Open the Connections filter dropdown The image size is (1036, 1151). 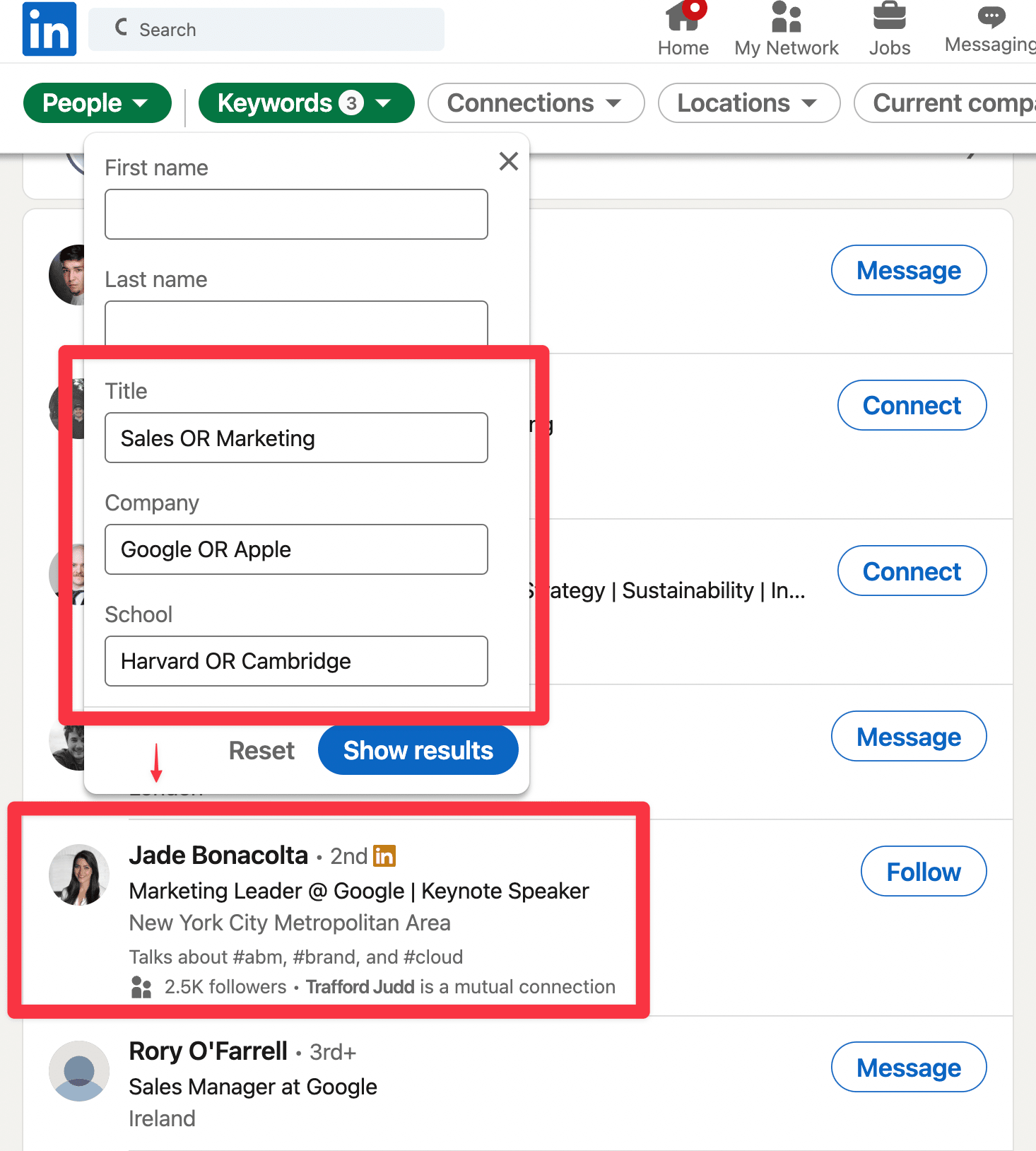coord(535,103)
